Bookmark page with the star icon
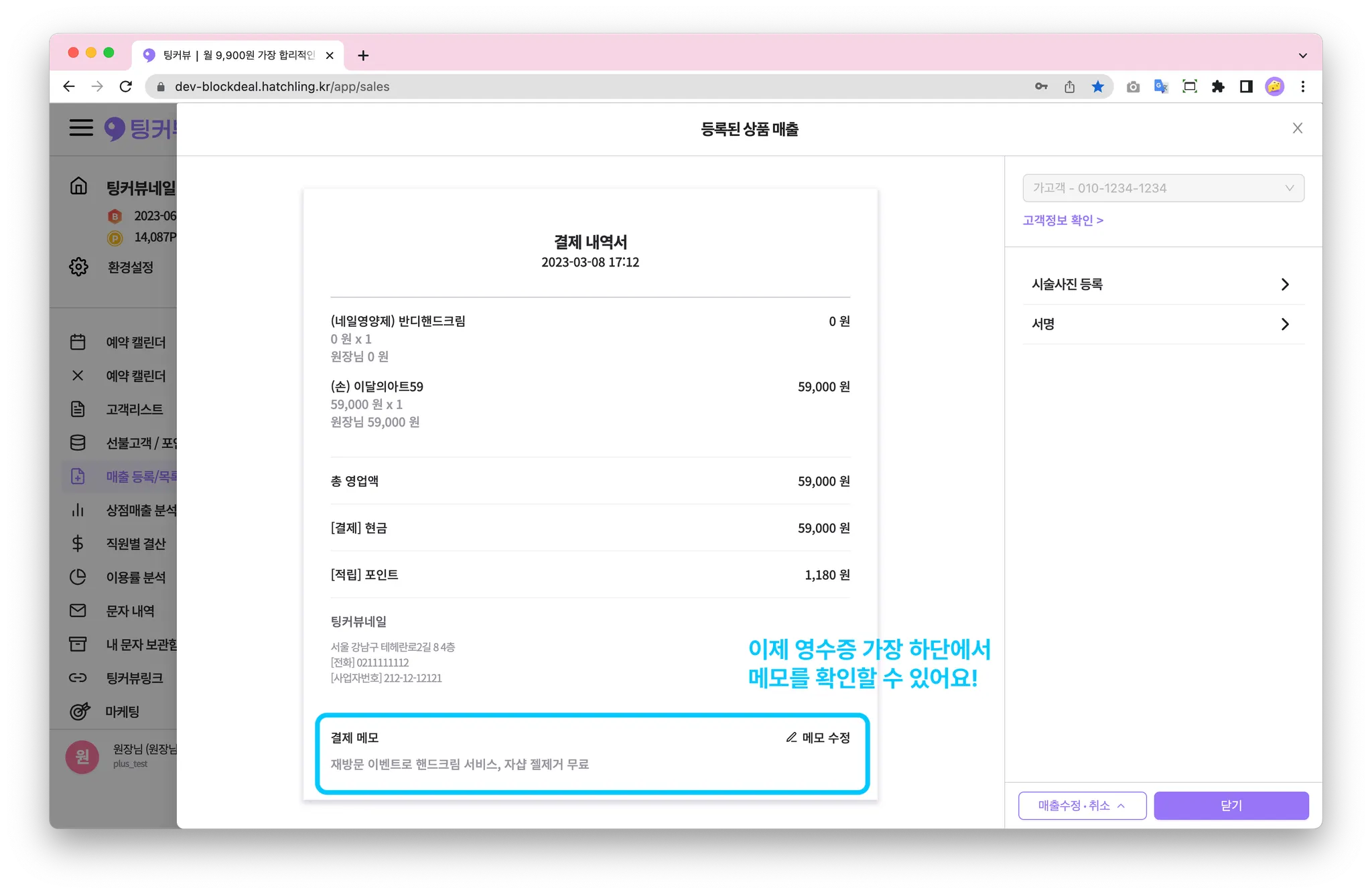 click(x=1097, y=86)
